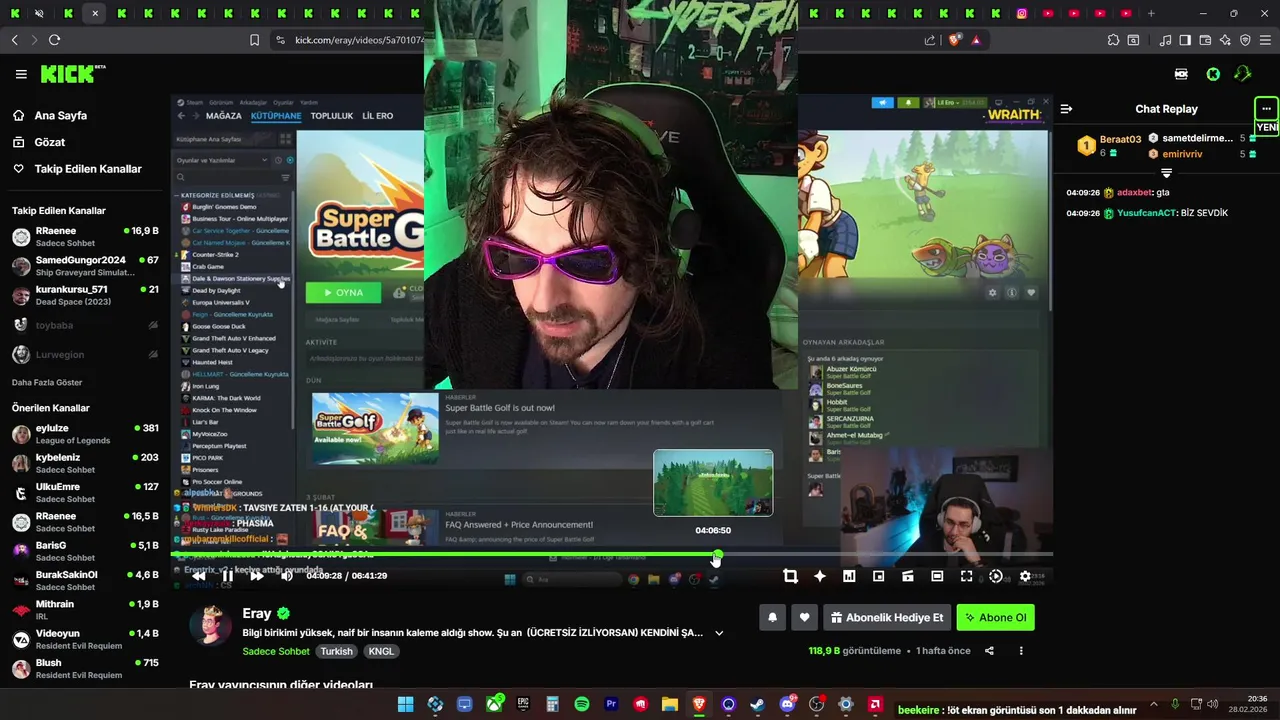The height and width of the screenshot is (720, 1280).
Task: Open the Brave main menu
Action: (1265, 40)
